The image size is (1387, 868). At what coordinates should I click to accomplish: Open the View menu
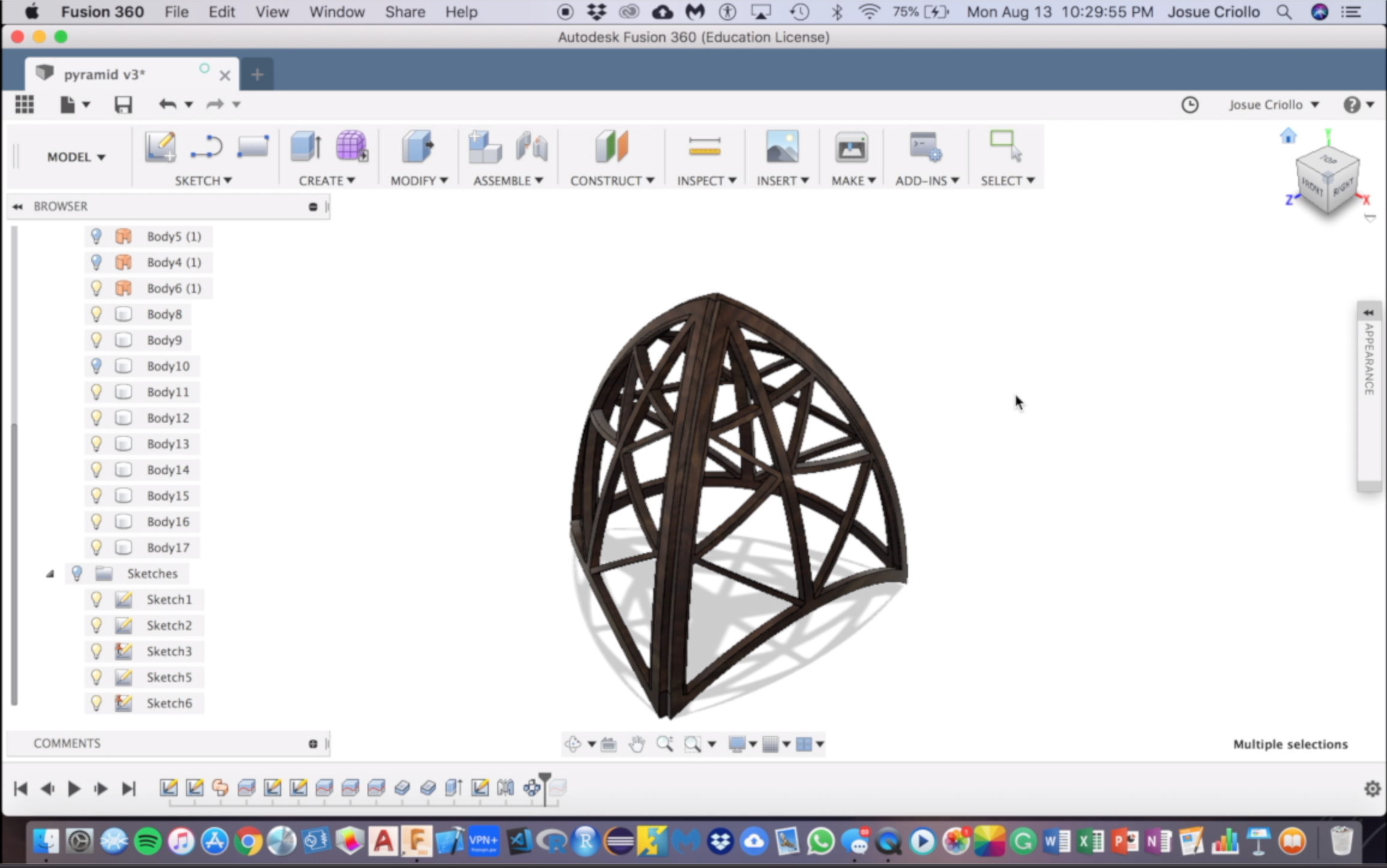click(x=272, y=12)
